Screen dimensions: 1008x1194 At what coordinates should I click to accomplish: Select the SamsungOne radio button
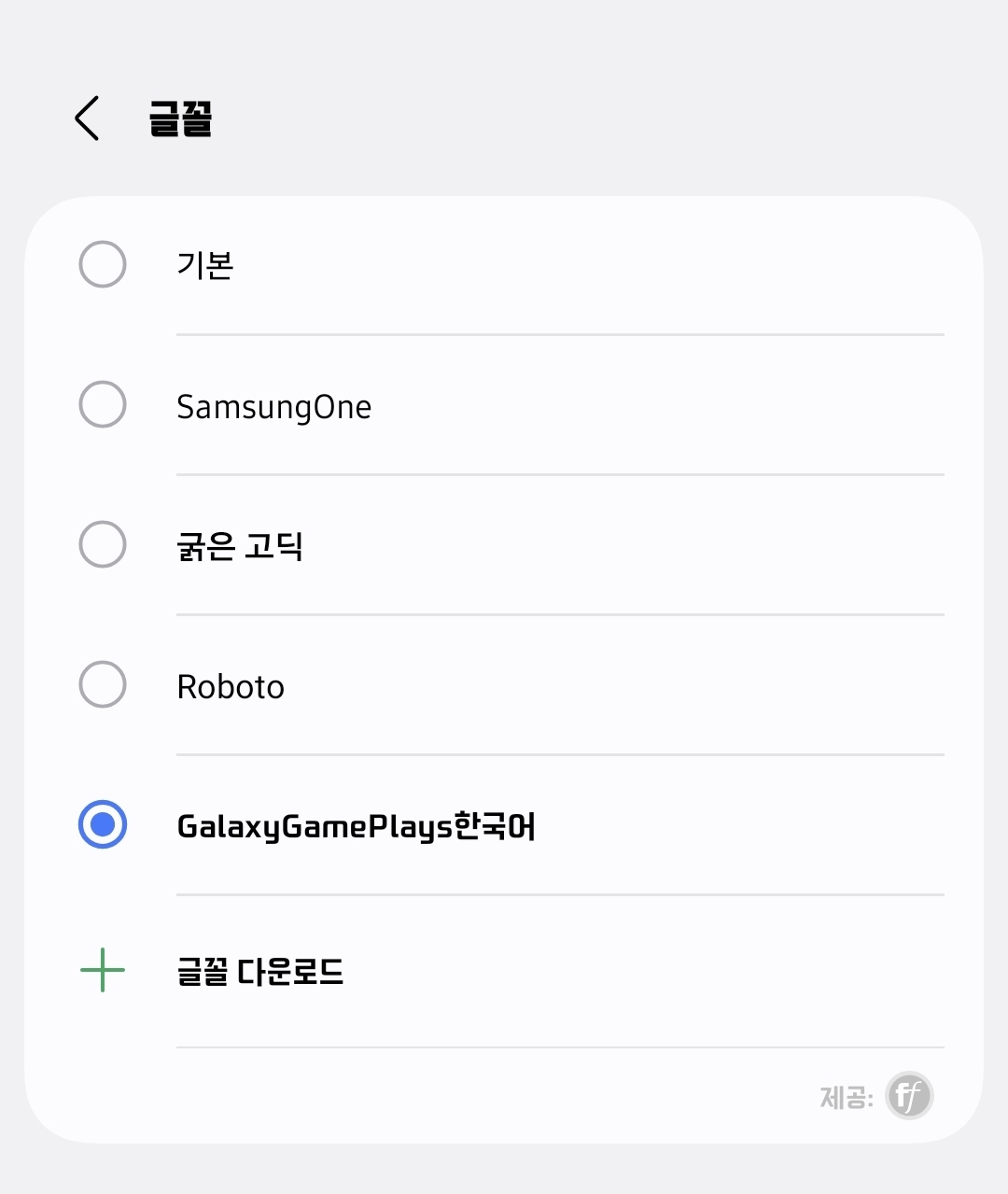click(x=103, y=404)
